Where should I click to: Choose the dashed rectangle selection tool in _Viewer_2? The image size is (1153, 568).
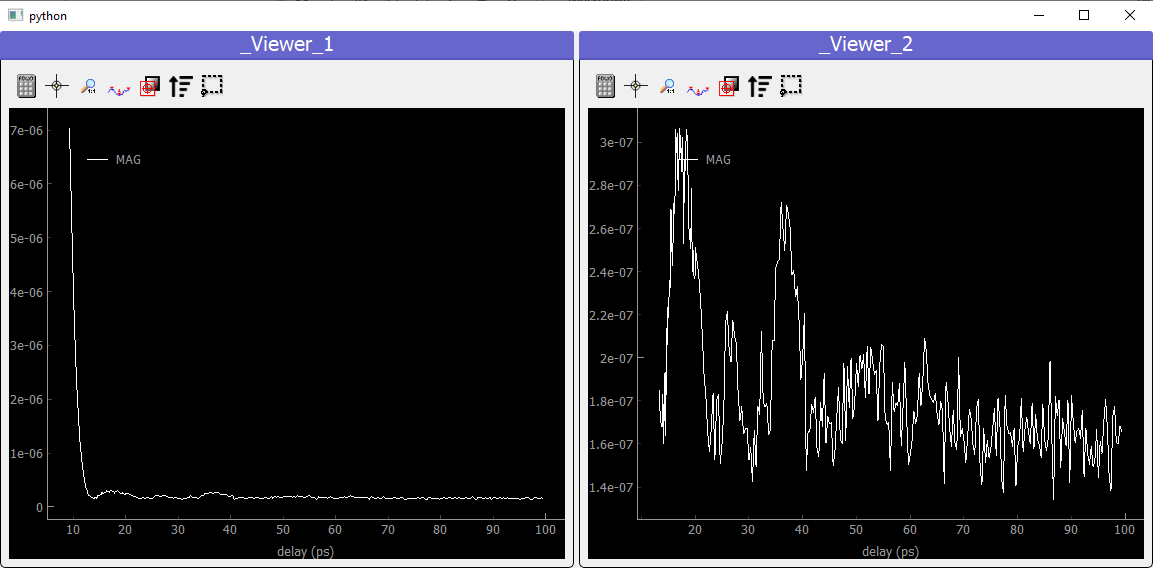pos(790,85)
